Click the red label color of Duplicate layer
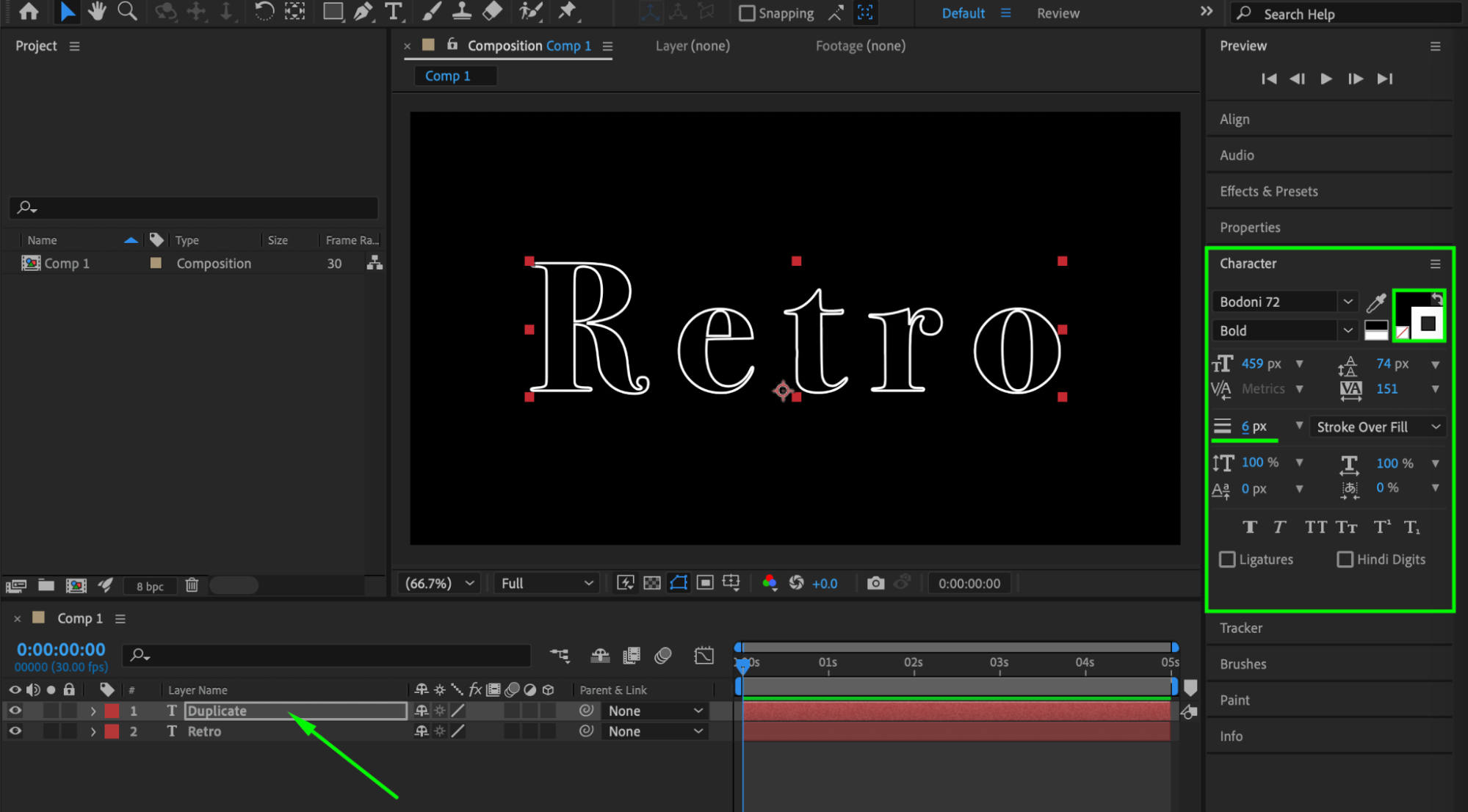Viewport: 1468px width, 812px height. pos(112,711)
